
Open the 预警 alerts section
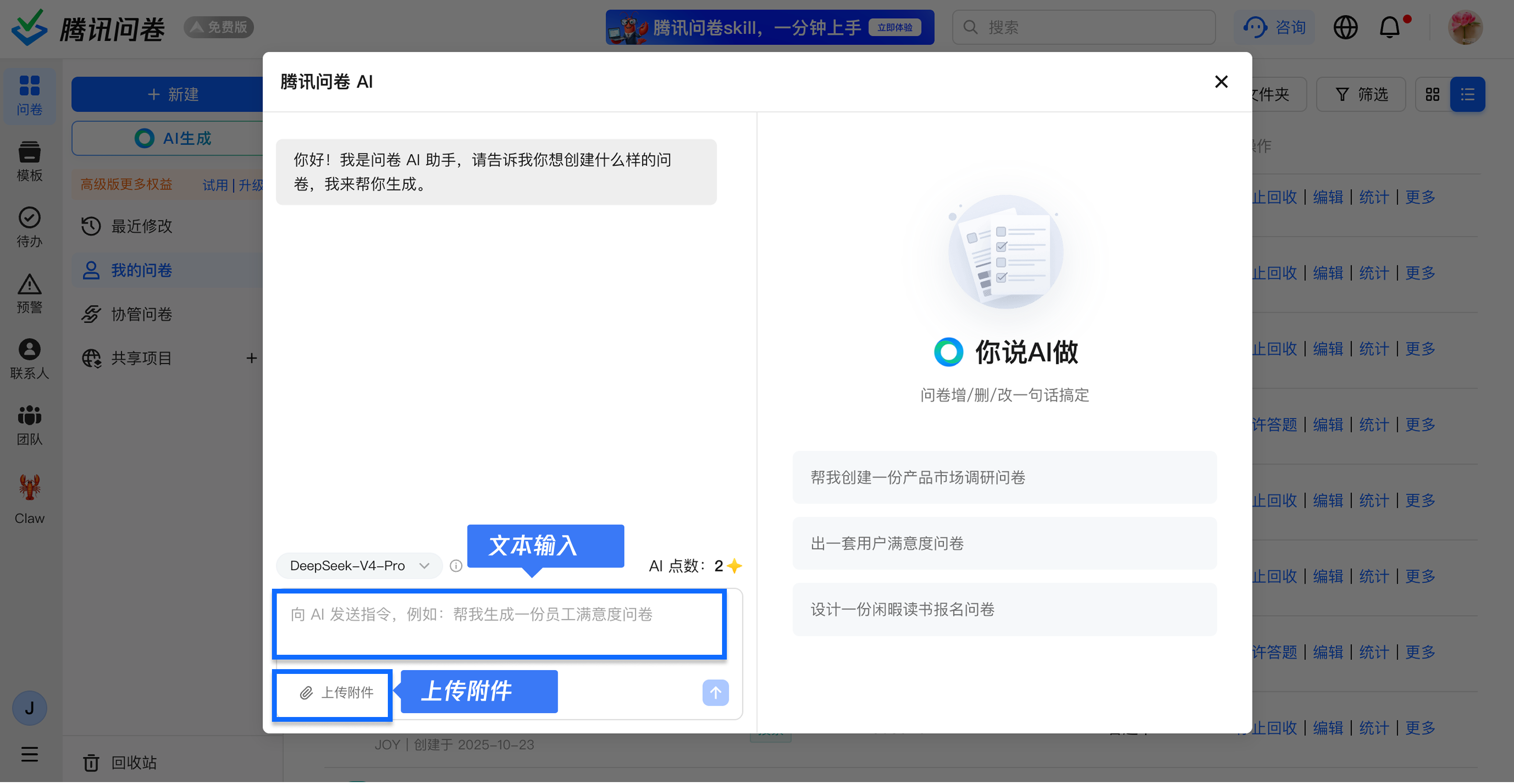point(29,293)
